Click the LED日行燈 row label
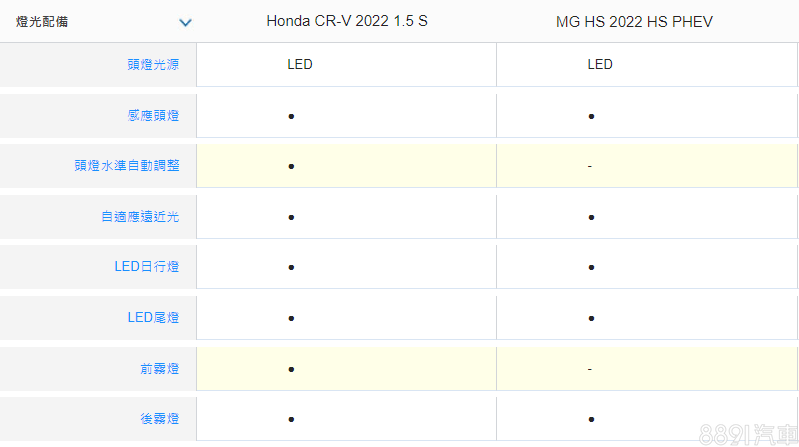This screenshot has height=447, width=799. (x=147, y=267)
